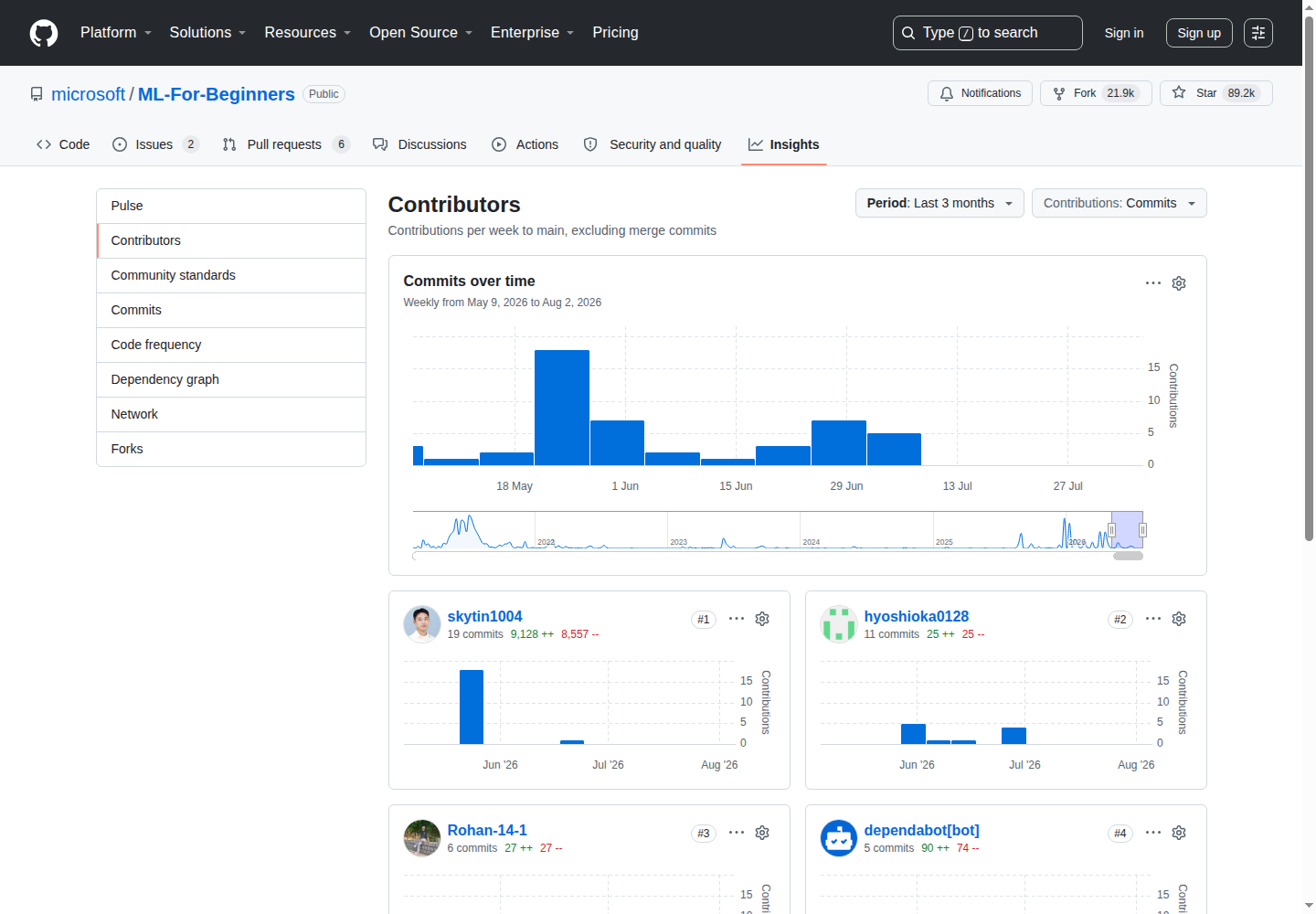Switch to the Pull requests tab

pyautogui.click(x=285, y=144)
